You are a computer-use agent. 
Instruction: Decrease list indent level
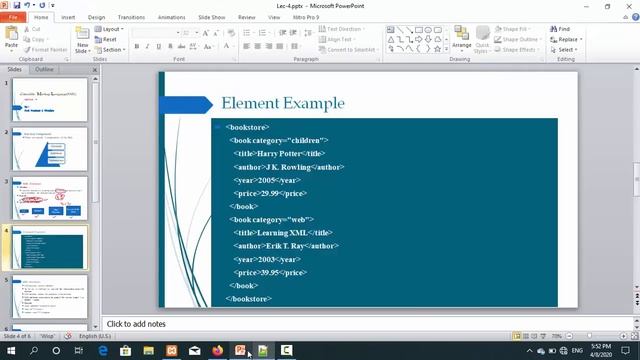point(282,33)
